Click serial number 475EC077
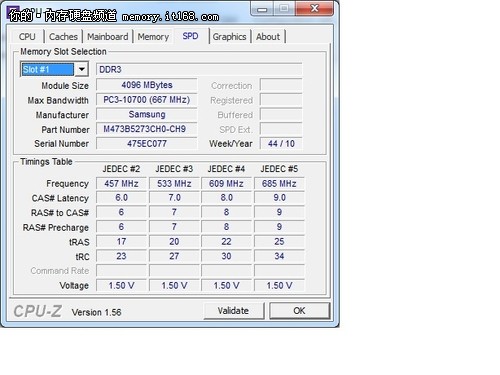 point(147,144)
